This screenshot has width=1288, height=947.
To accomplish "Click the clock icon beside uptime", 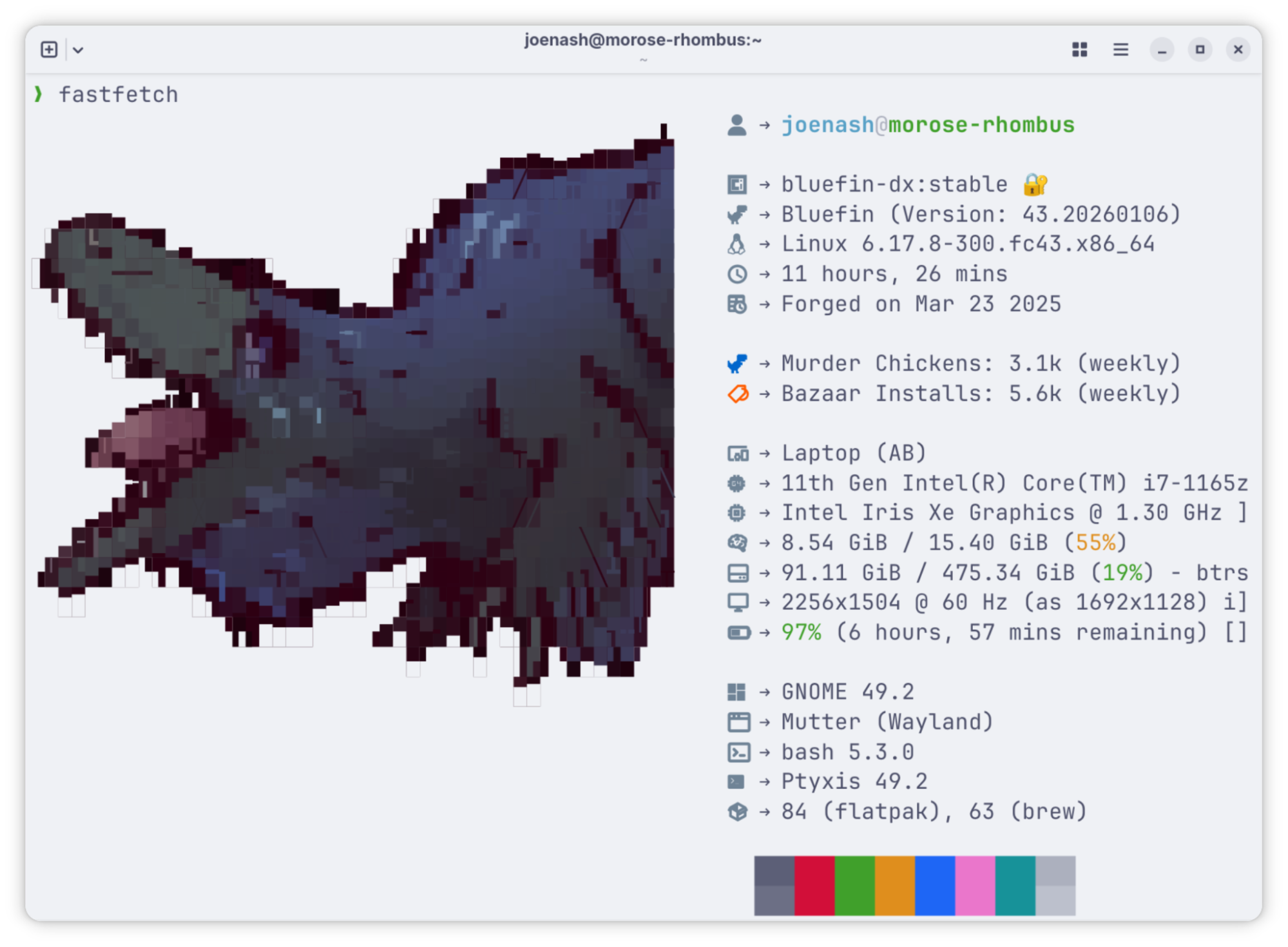I will [x=736, y=275].
